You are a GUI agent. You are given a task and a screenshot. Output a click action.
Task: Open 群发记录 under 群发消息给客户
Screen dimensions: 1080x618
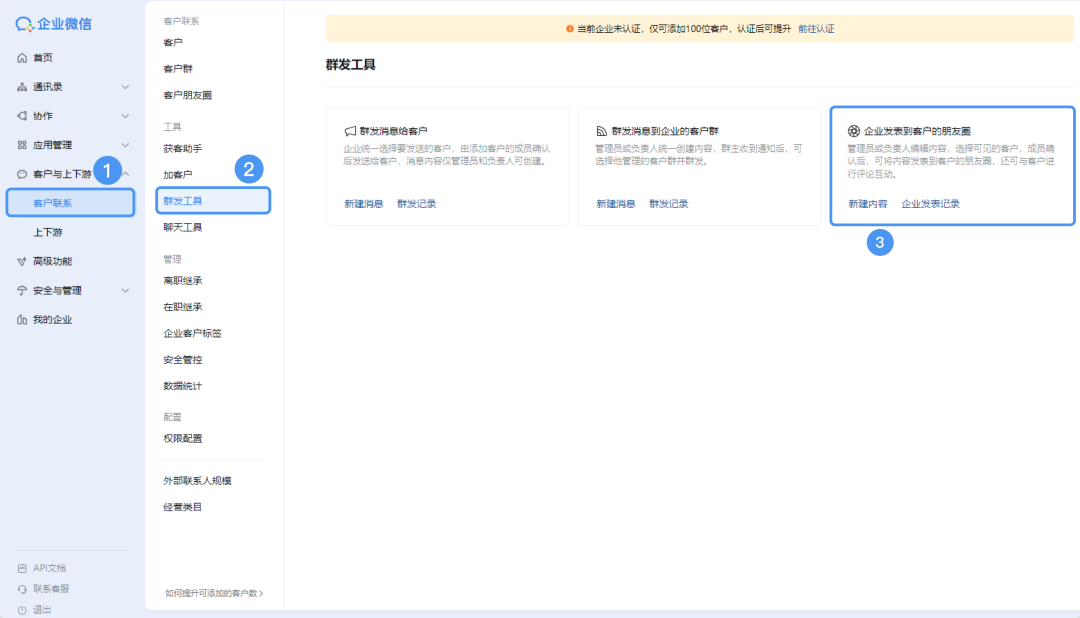tap(416, 203)
